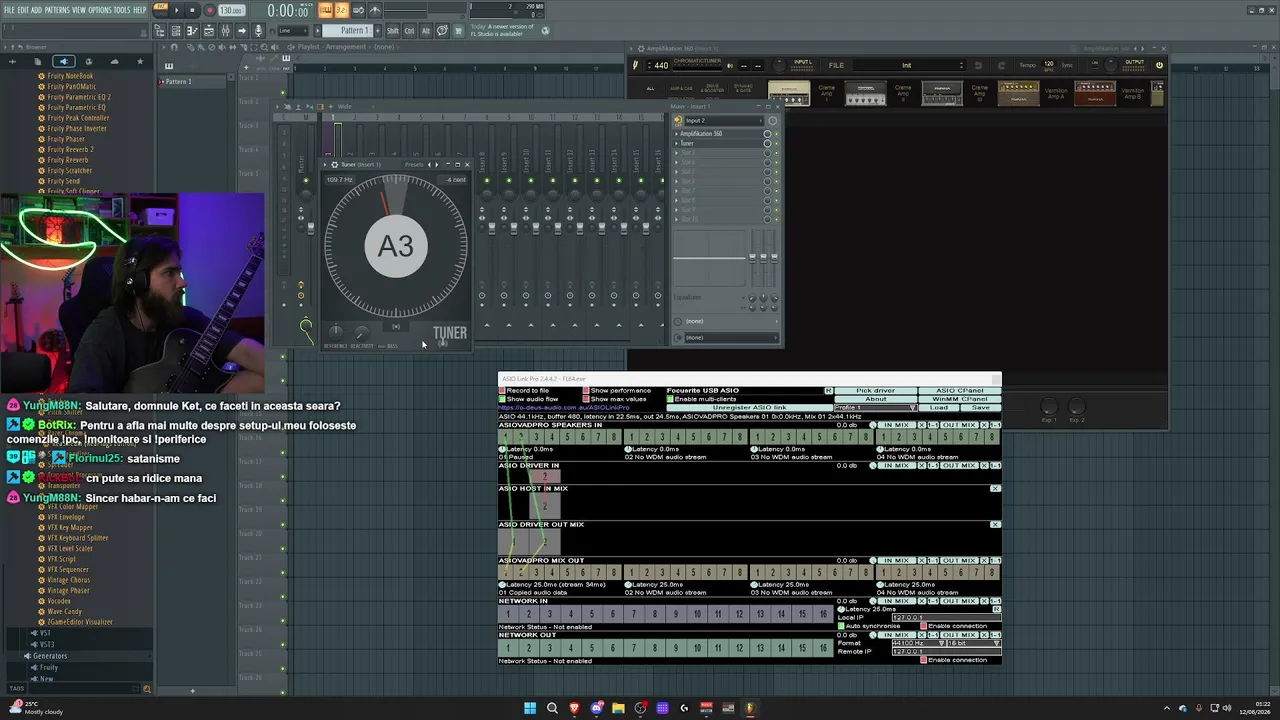This screenshot has height=720, width=1280.
Task: Open the Profile 1 dropdown in ASIO Link
Action: 876,408
